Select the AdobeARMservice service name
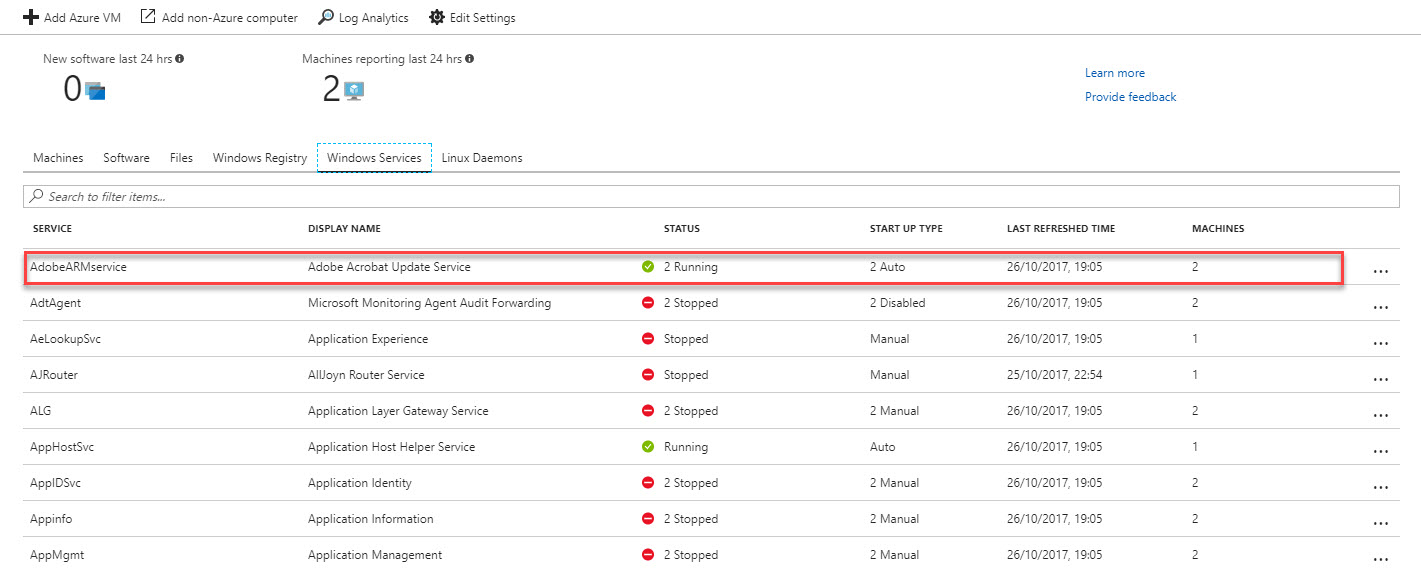This screenshot has height=572, width=1421. [78, 267]
